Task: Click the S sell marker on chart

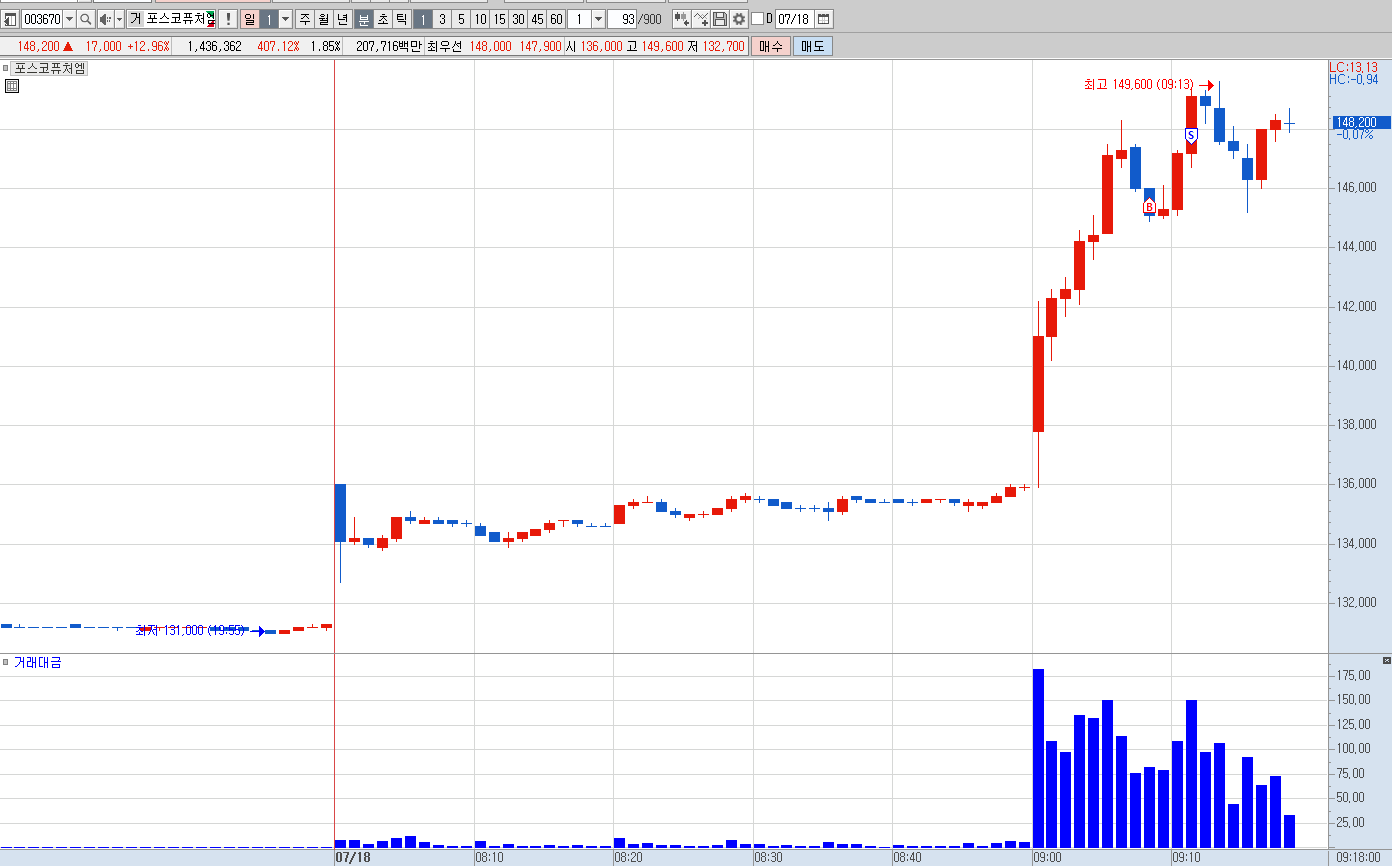Action: tap(1191, 135)
